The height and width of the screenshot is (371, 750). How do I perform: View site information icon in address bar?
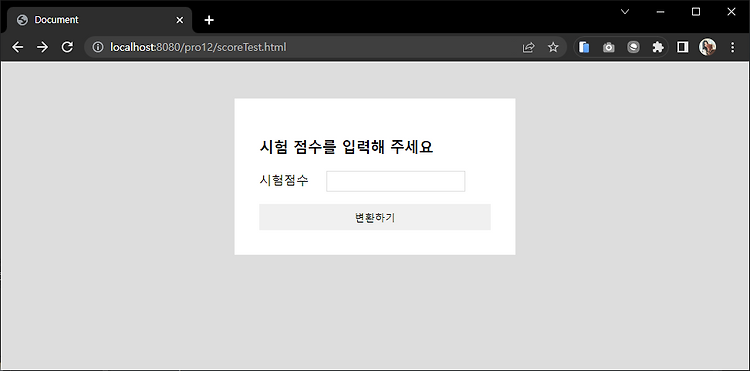pos(98,47)
